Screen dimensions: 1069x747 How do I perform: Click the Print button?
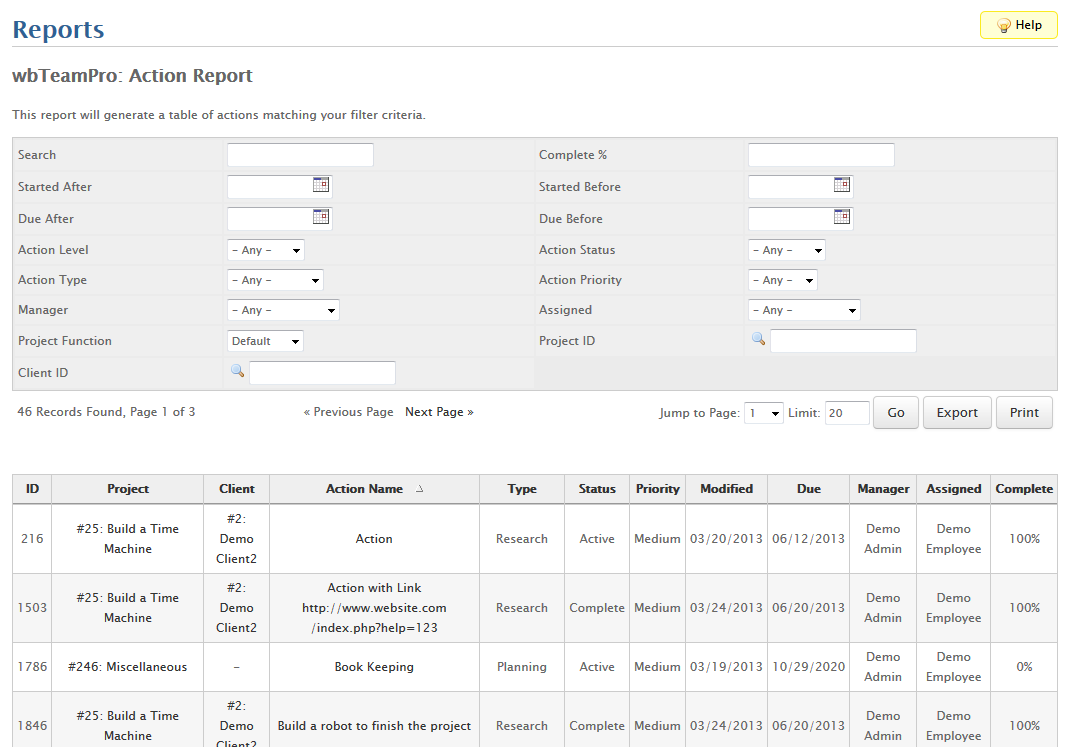(1024, 413)
